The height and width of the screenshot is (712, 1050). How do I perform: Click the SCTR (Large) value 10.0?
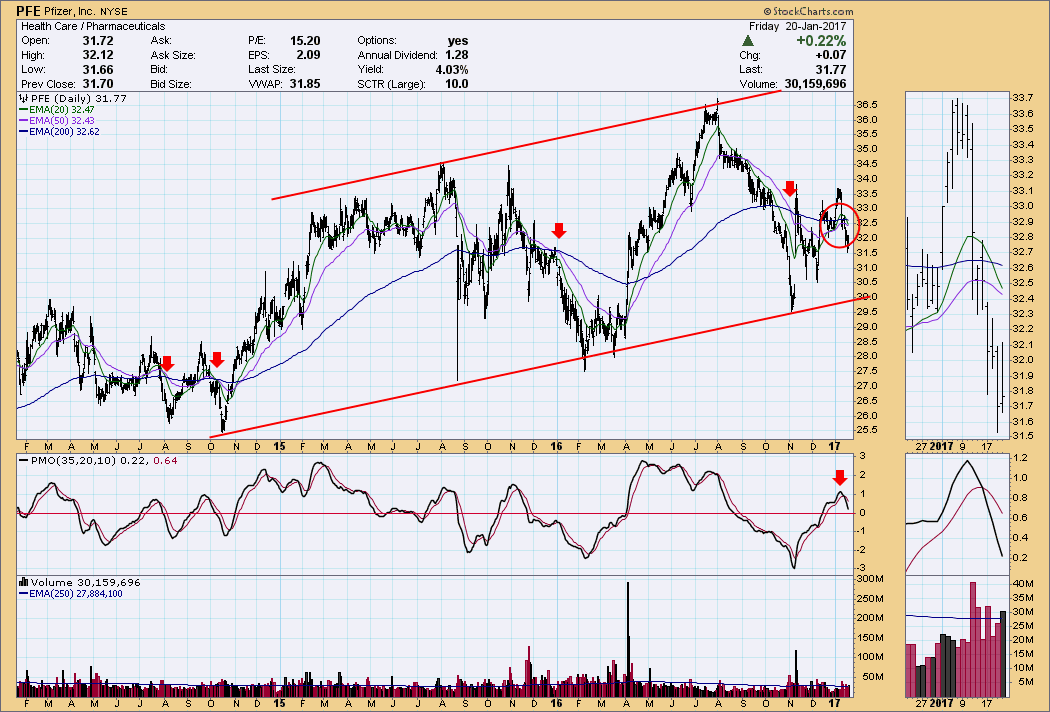point(456,84)
